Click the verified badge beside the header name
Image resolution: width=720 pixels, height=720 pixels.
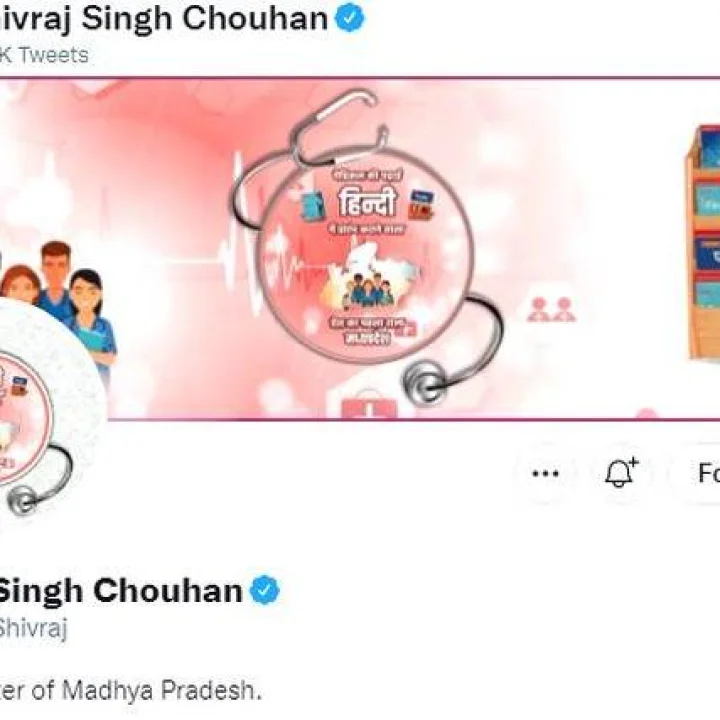[350, 18]
